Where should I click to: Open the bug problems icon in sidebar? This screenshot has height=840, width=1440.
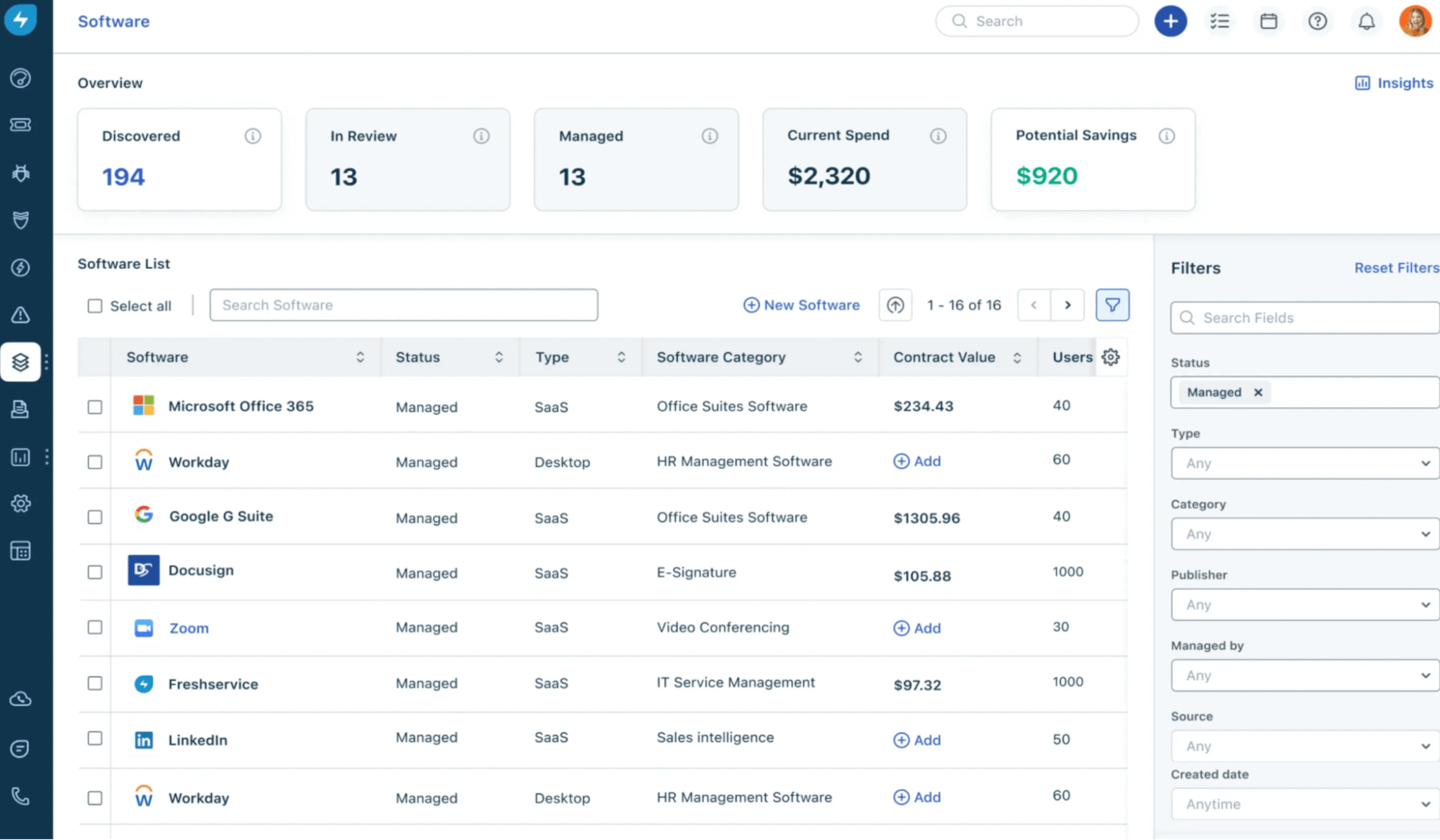(x=20, y=173)
